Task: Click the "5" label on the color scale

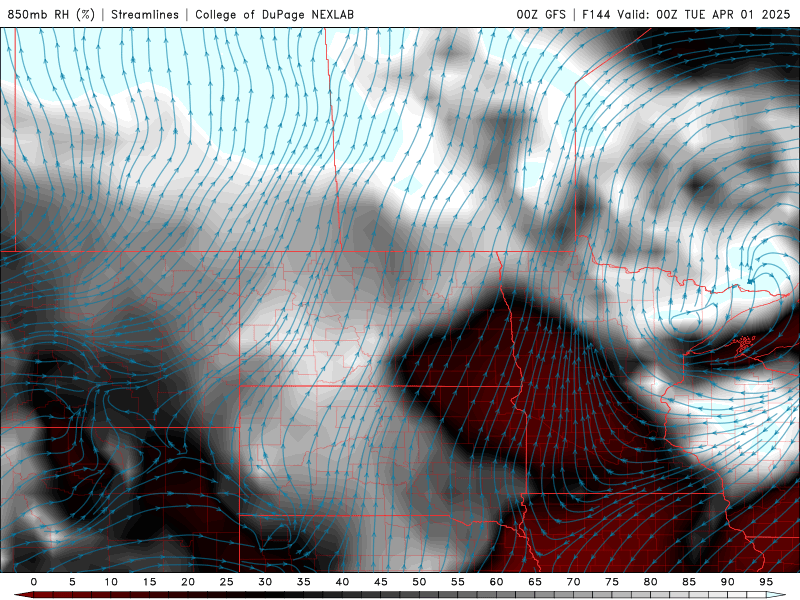Action: (72, 582)
